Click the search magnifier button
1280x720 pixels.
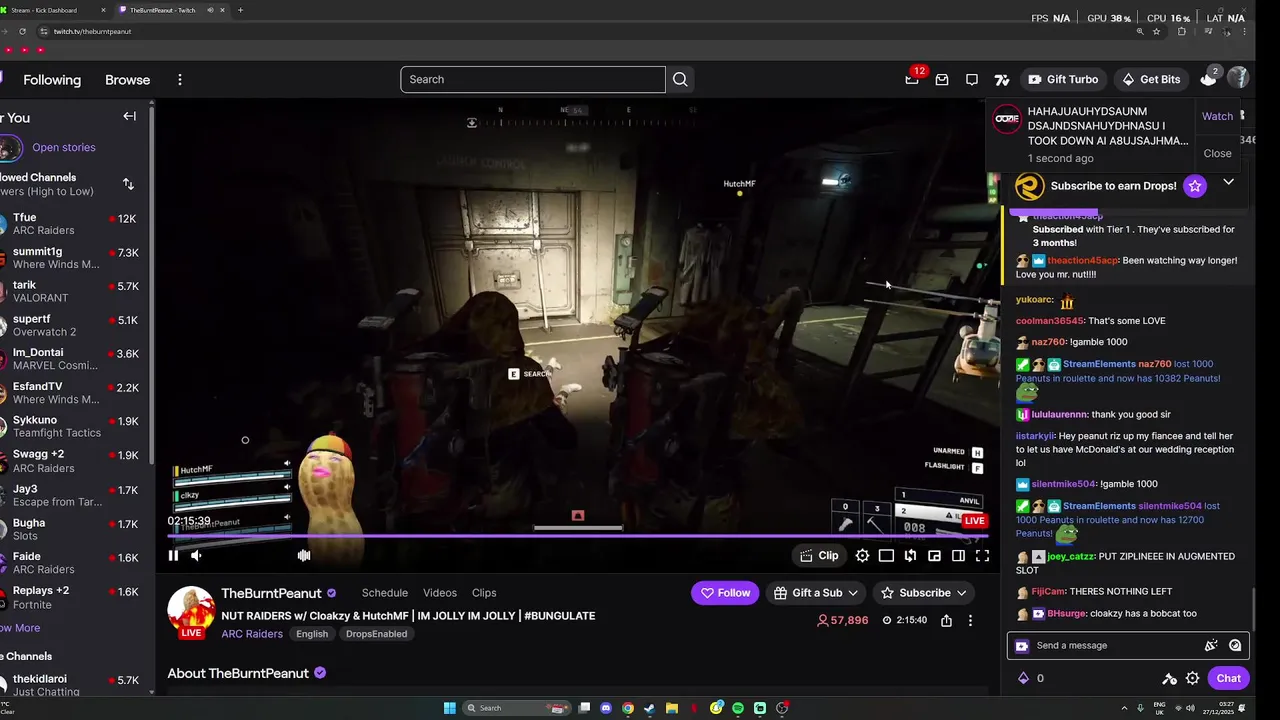[x=680, y=79]
